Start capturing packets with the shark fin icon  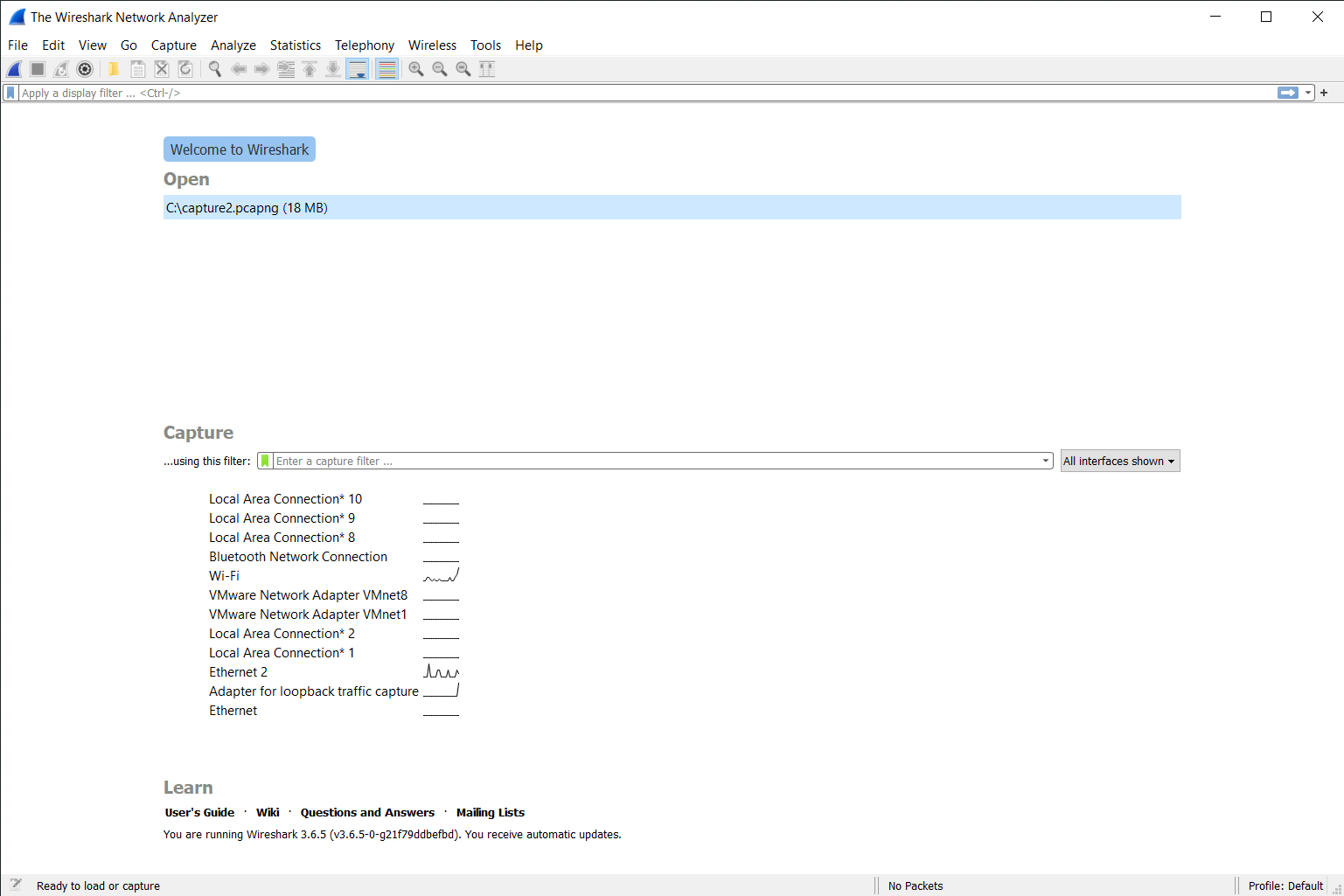(x=15, y=69)
